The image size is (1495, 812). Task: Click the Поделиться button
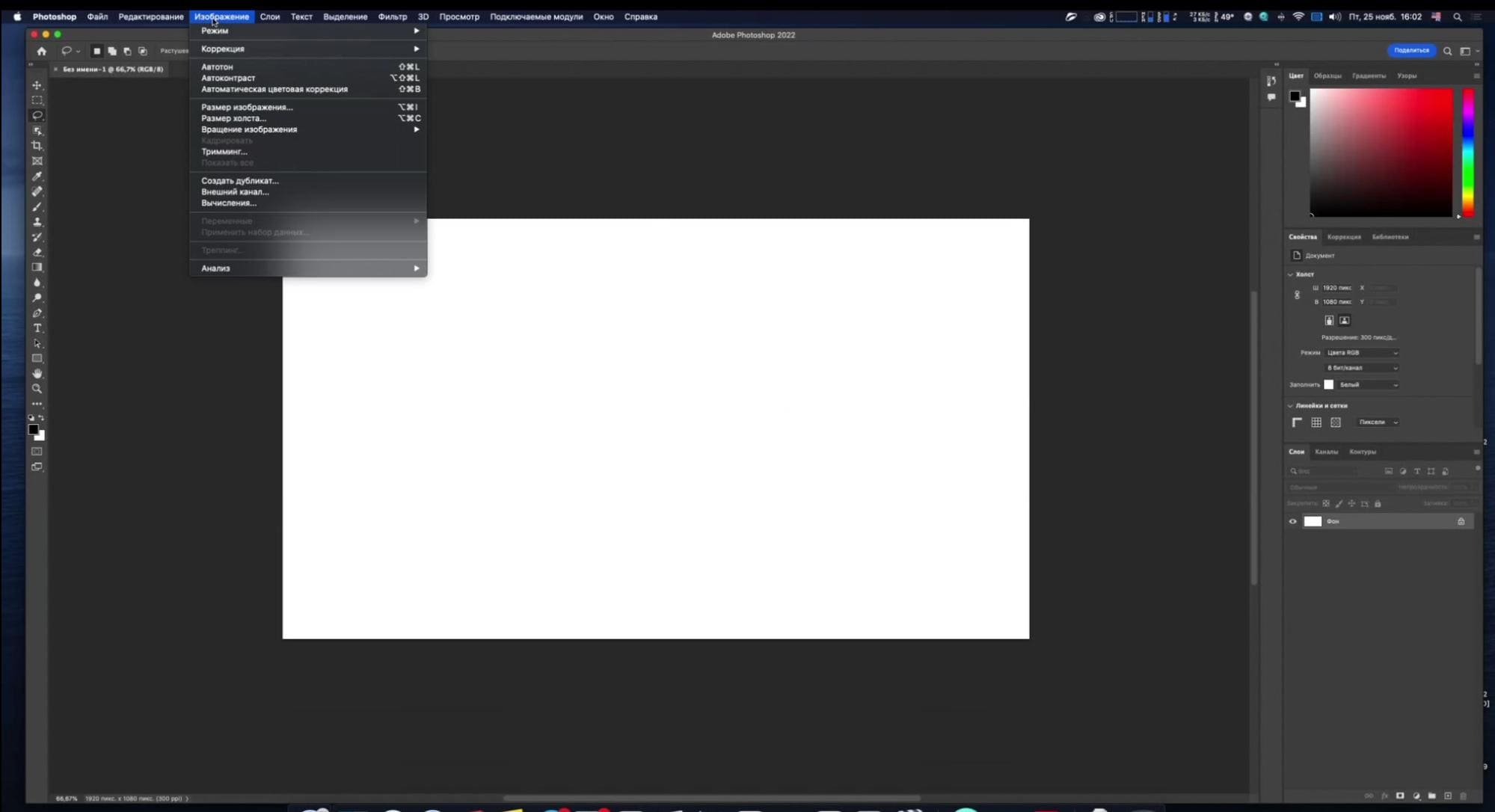[x=1410, y=50]
